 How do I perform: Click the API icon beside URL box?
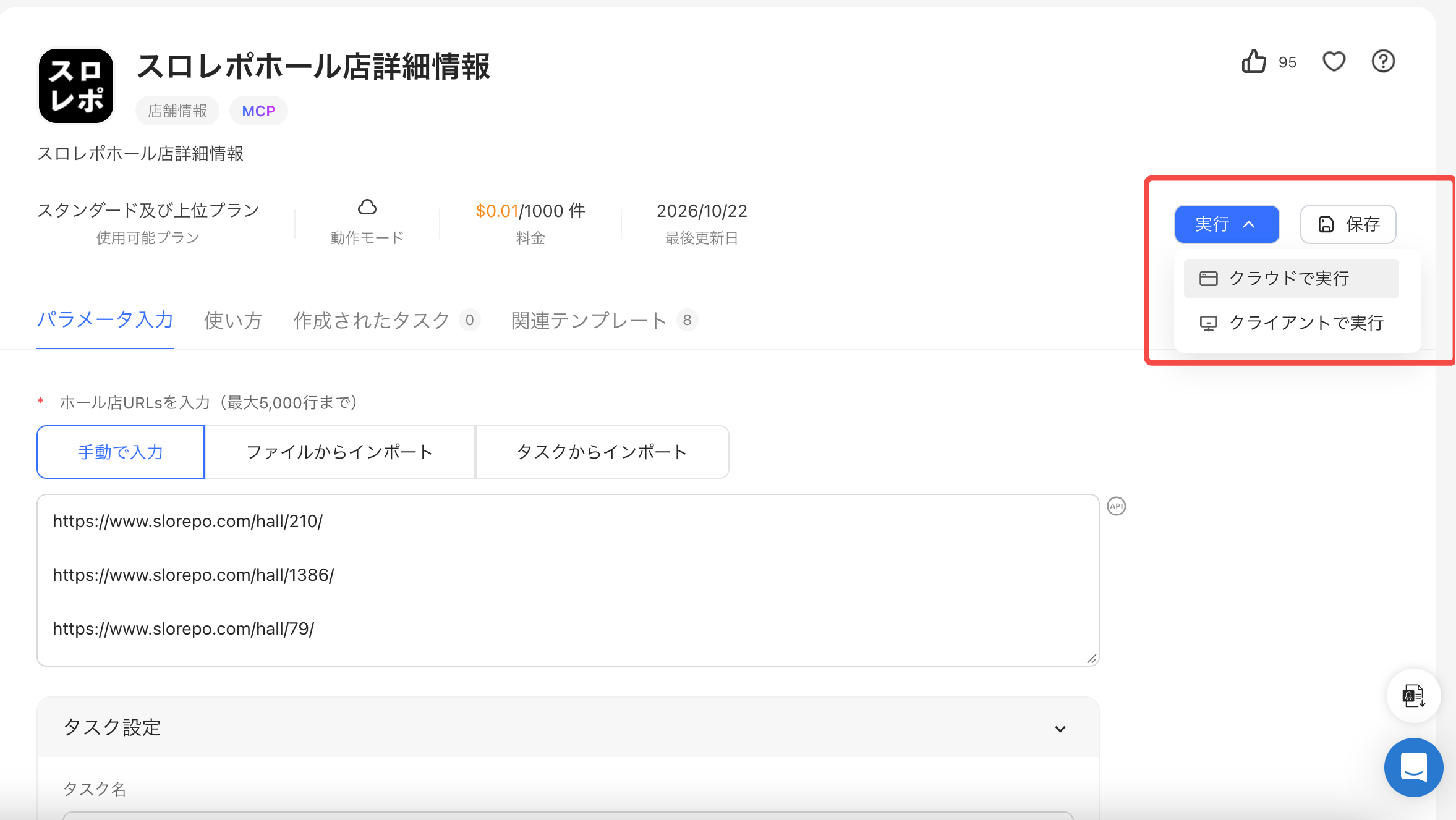tap(1116, 506)
